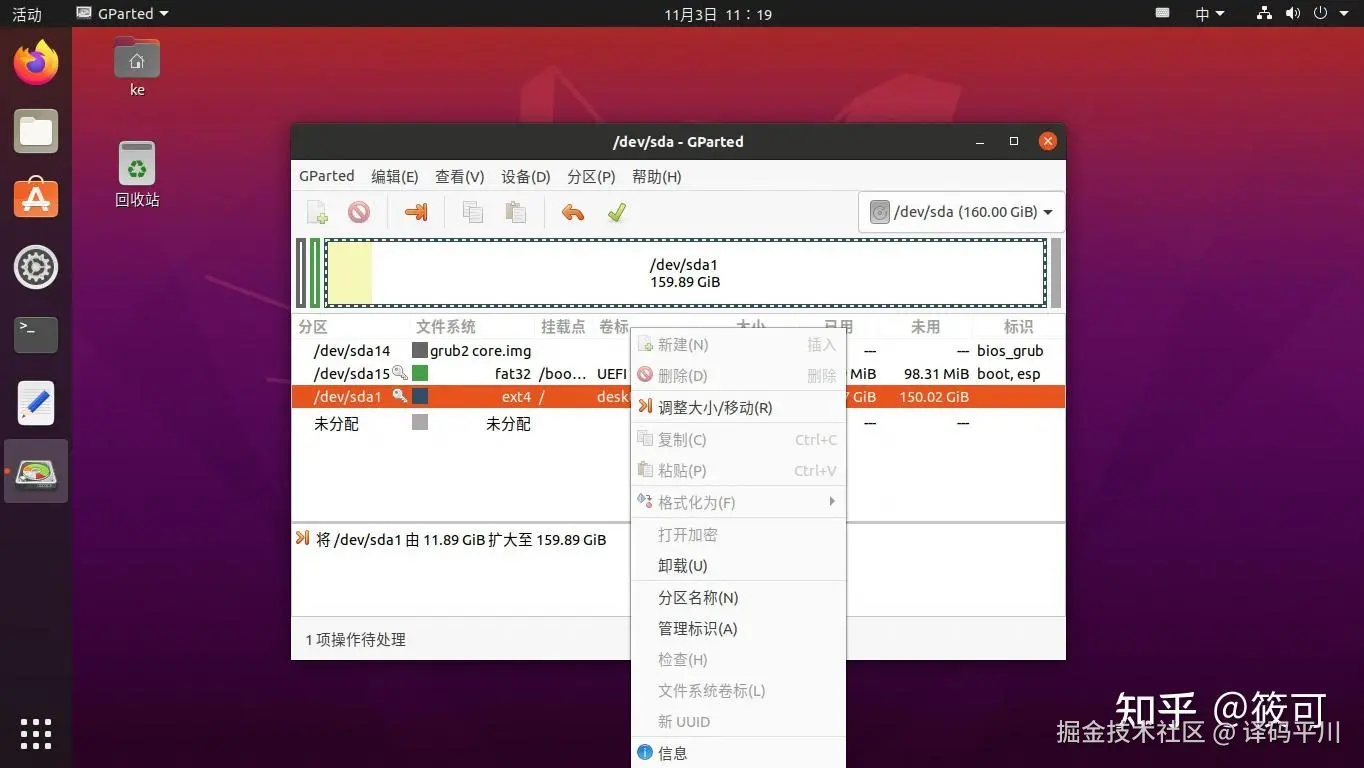Click the 分区 column header
1364x768 pixels.
click(313, 326)
